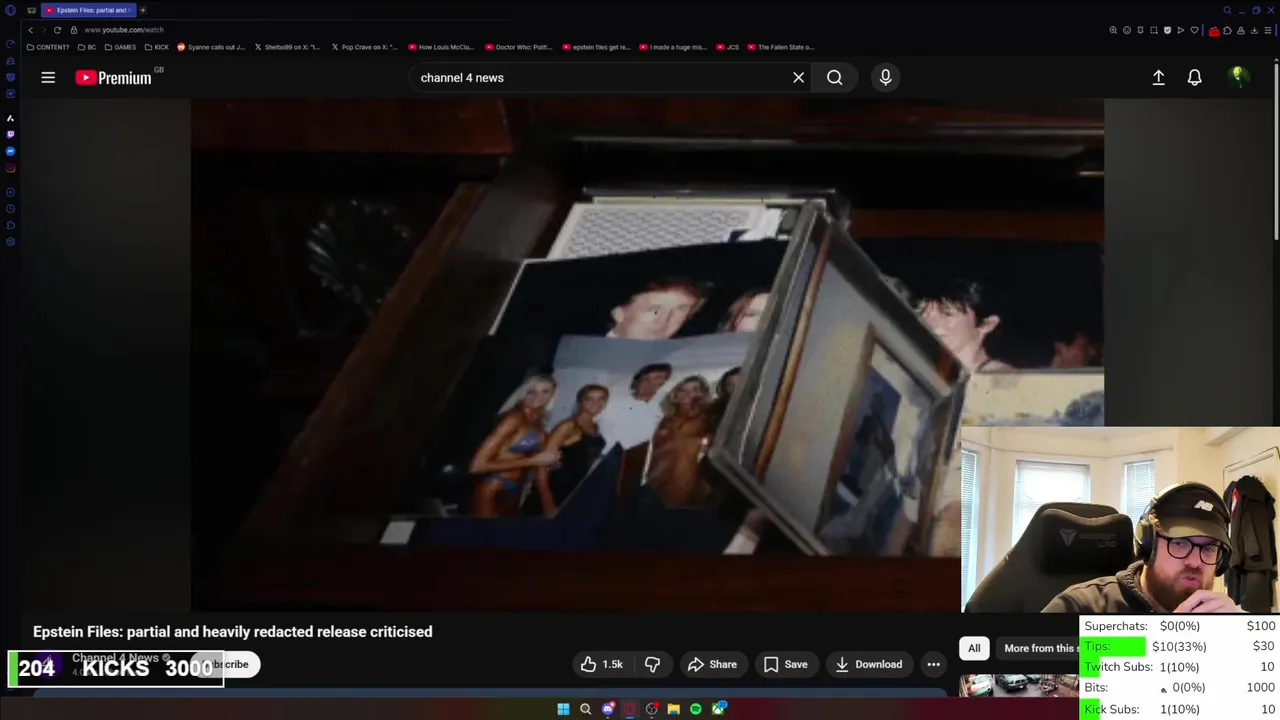Open Twitch in the Opera sidebar
Screen dimensions: 1280x720
click(11, 134)
